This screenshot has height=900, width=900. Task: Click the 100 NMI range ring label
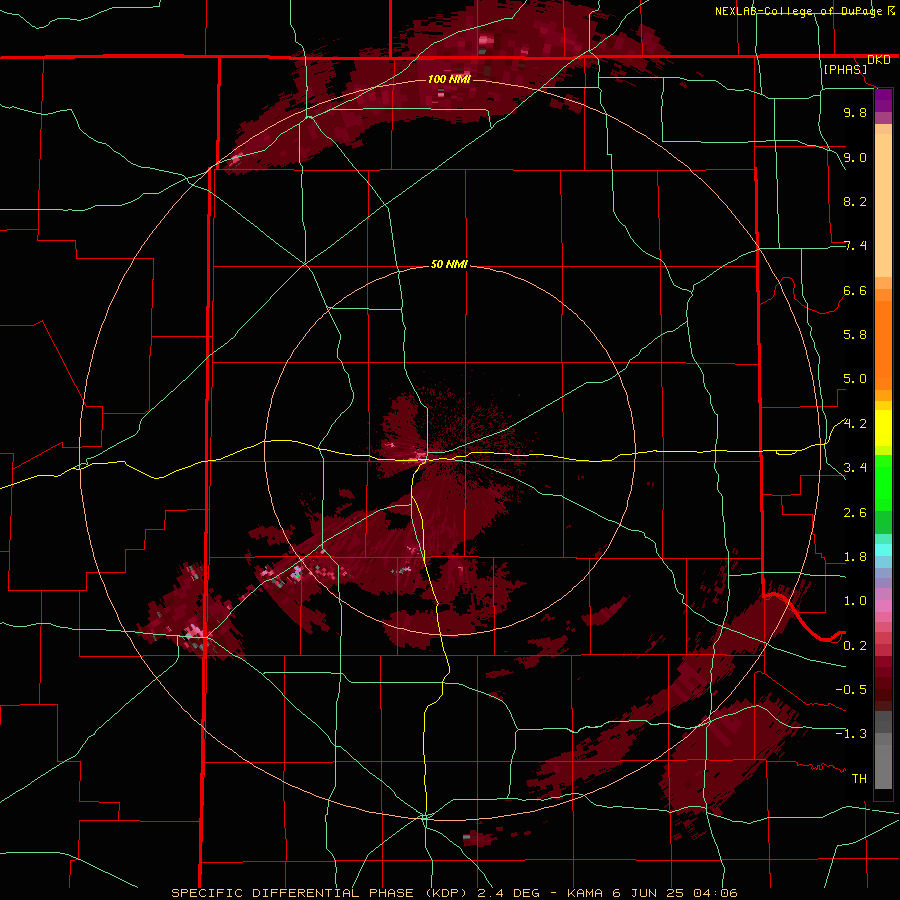pyautogui.click(x=449, y=79)
